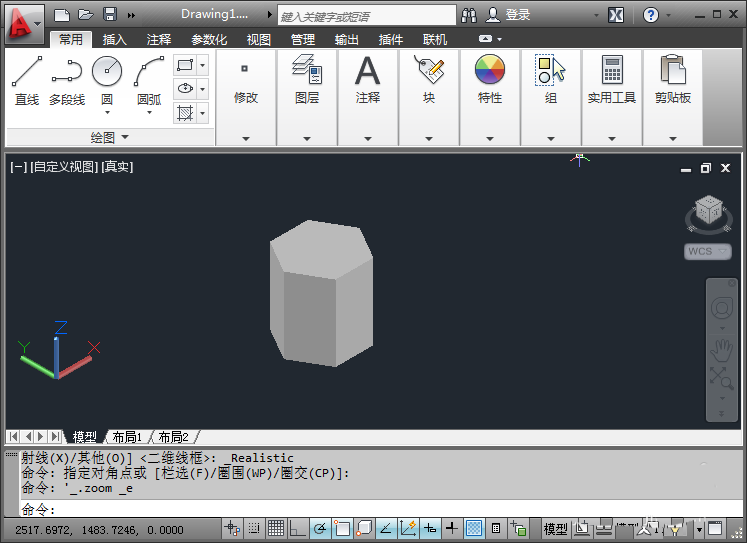Click the keyword search input field

pos(365,16)
